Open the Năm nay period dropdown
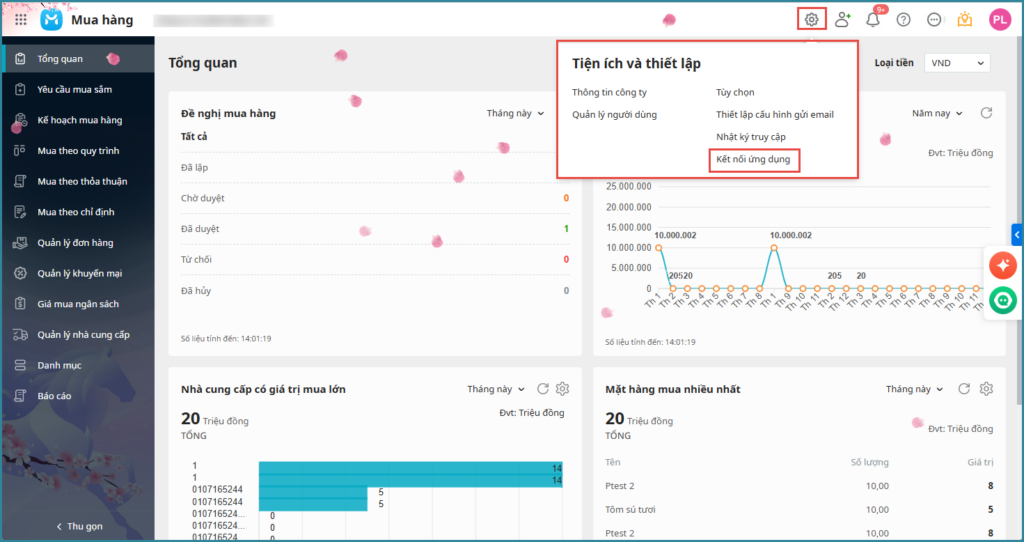The height and width of the screenshot is (542, 1024). tap(937, 113)
